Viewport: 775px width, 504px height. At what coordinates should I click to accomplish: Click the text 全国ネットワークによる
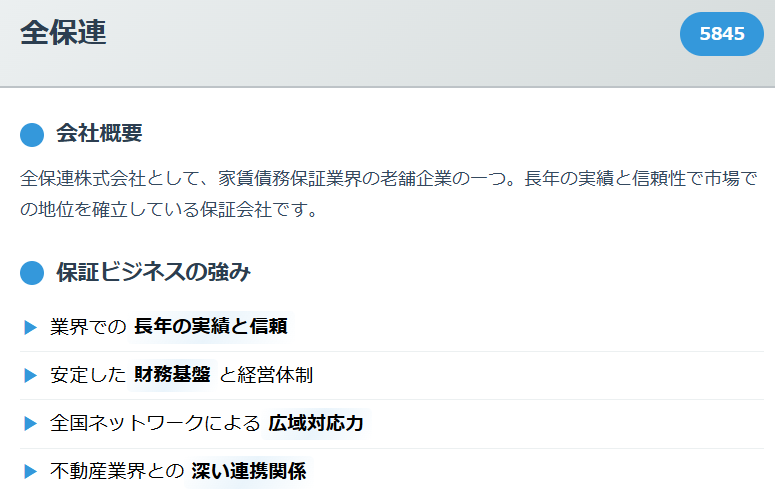(x=155, y=423)
